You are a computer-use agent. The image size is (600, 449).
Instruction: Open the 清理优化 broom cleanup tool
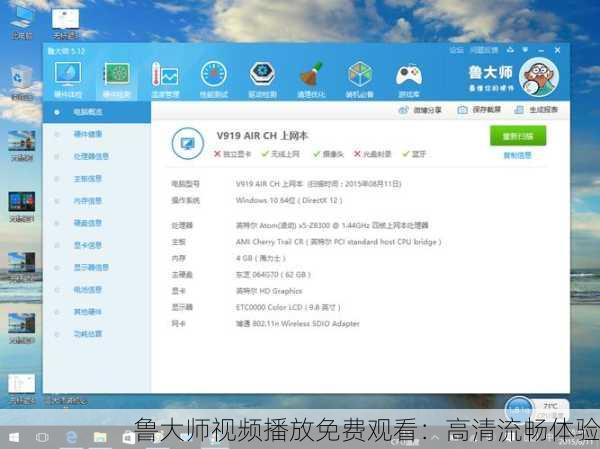point(311,80)
